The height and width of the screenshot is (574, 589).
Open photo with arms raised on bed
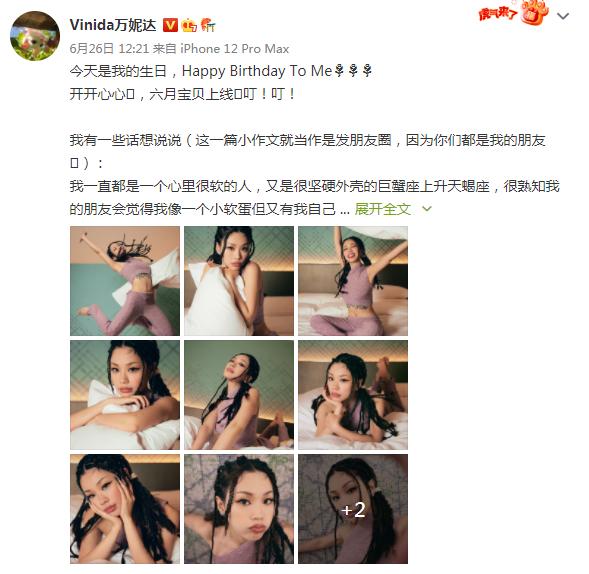click(353, 281)
